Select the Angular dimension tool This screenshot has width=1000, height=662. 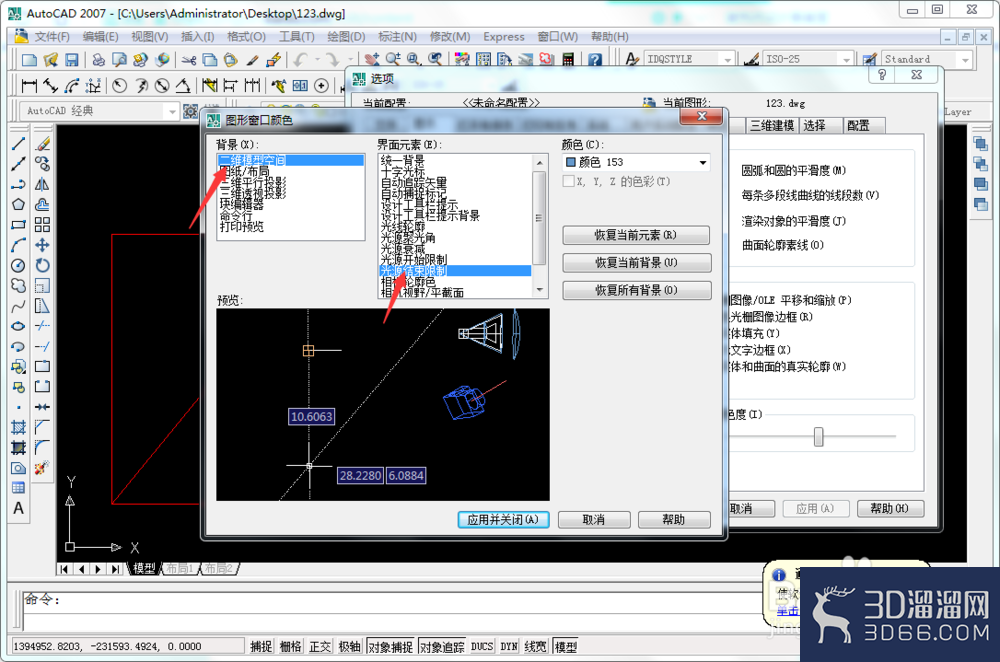coord(183,85)
